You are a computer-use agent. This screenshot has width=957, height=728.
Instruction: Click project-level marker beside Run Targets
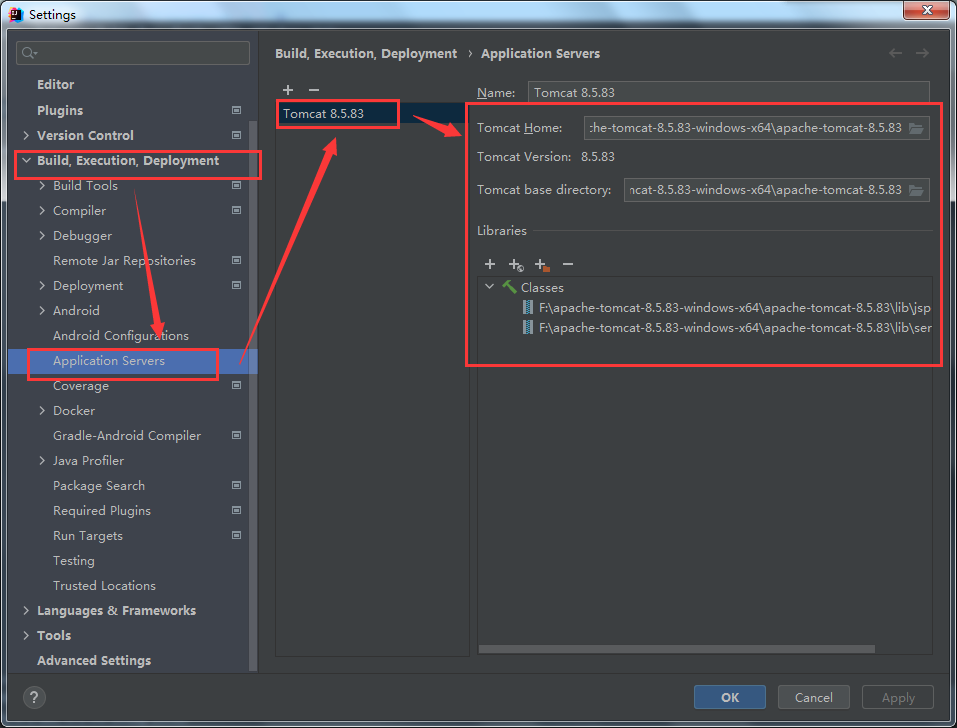[236, 535]
